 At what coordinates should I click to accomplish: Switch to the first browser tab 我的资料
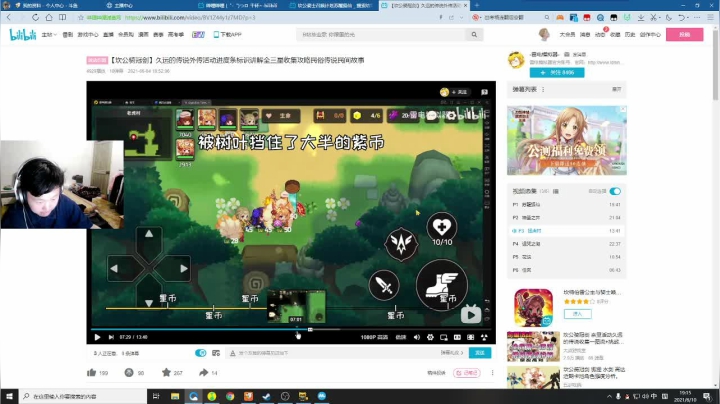(51, 6)
